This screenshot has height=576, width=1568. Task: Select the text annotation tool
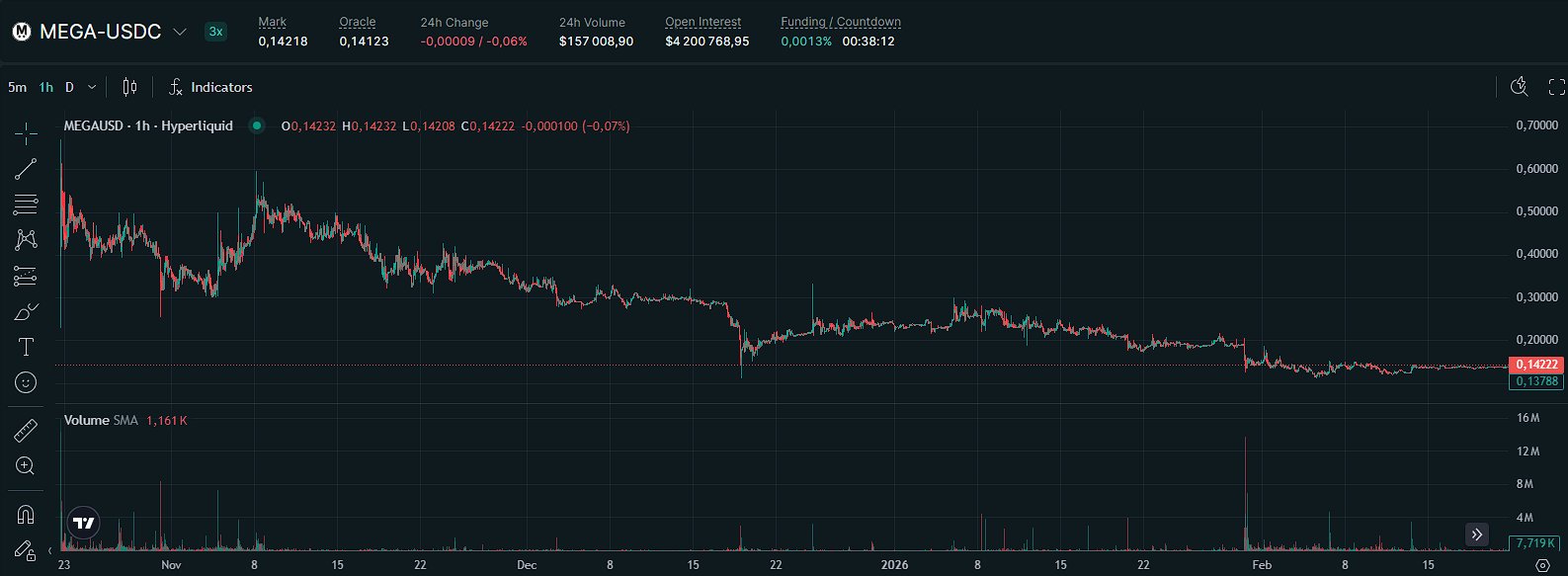[x=26, y=347]
